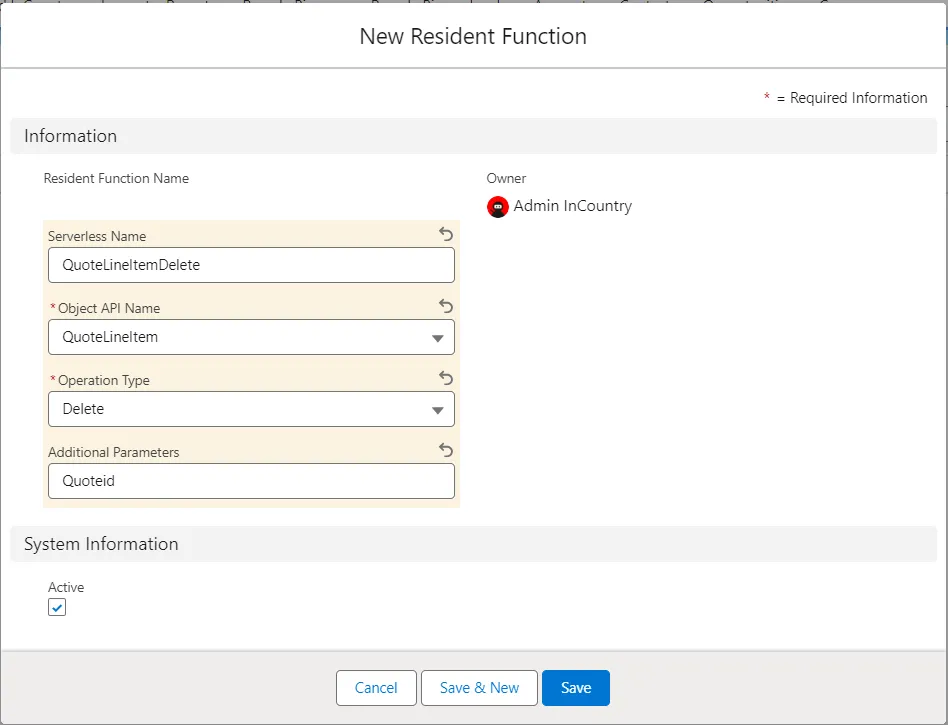Click the Information section header
The width and height of the screenshot is (948, 725).
(71, 136)
